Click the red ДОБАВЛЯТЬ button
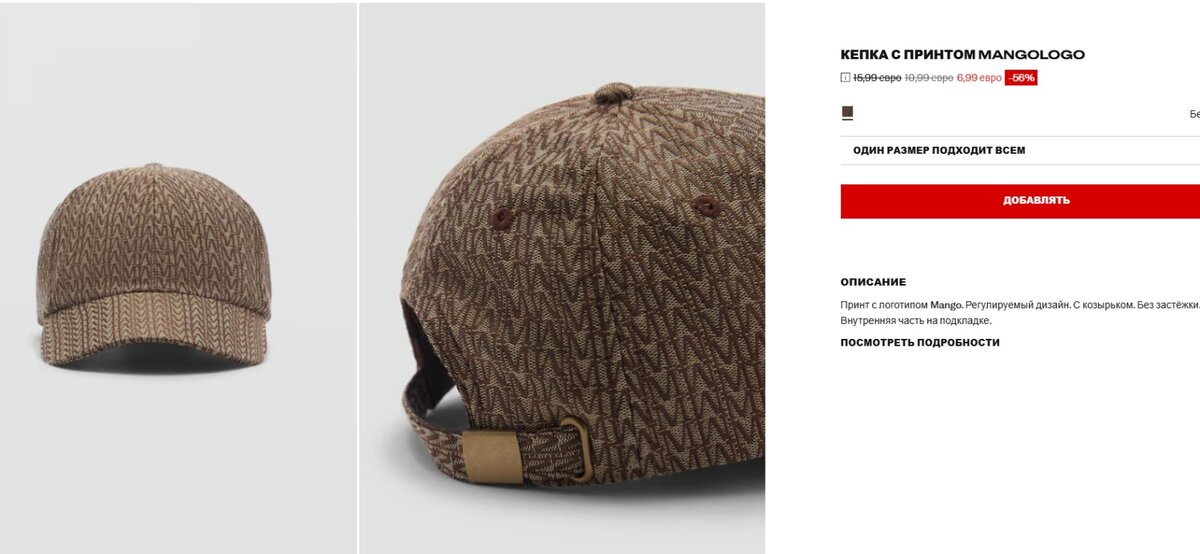Image resolution: width=1200 pixels, height=554 pixels. (x=1020, y=201)
